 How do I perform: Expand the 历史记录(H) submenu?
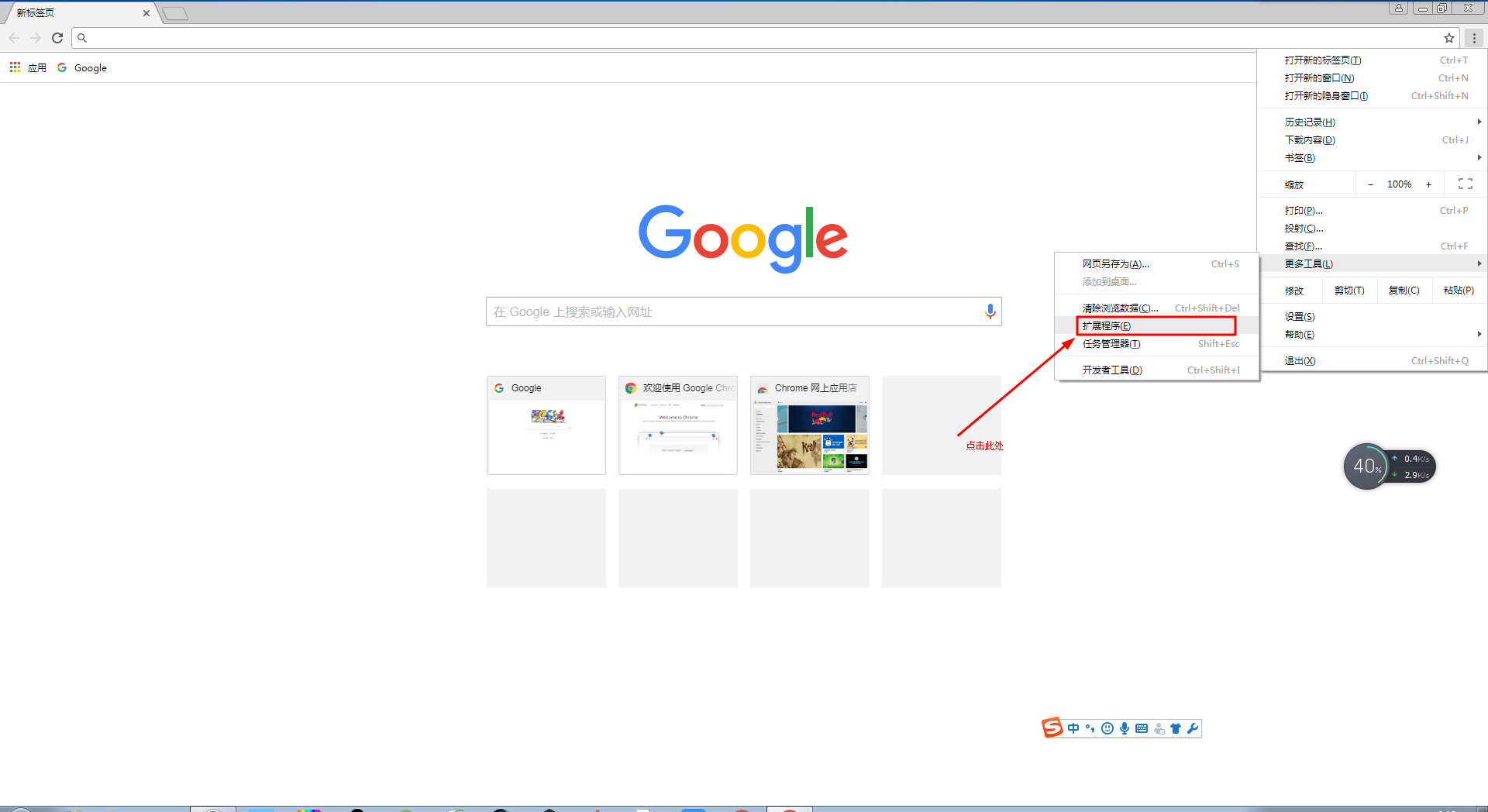coord(1372,122)
